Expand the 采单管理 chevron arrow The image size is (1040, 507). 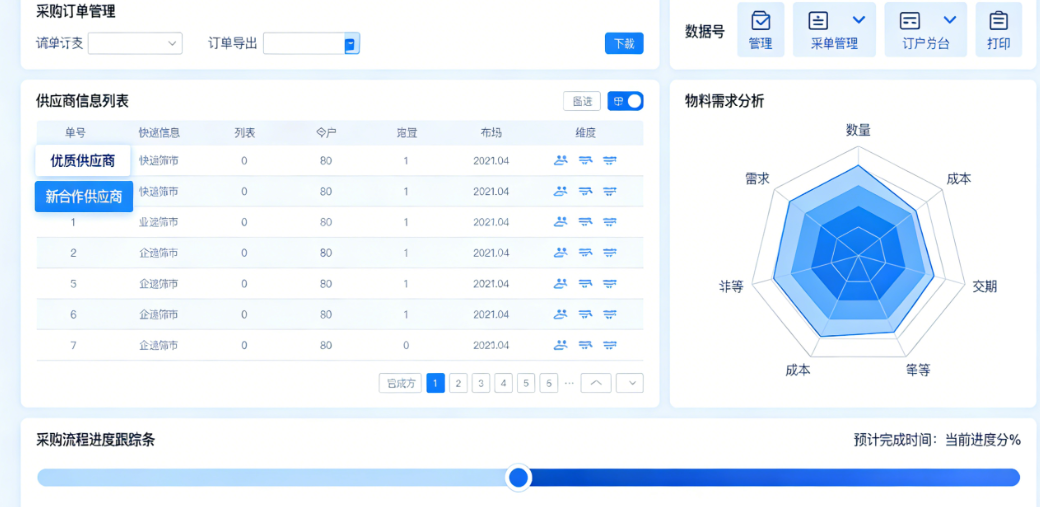click(858, 20)
